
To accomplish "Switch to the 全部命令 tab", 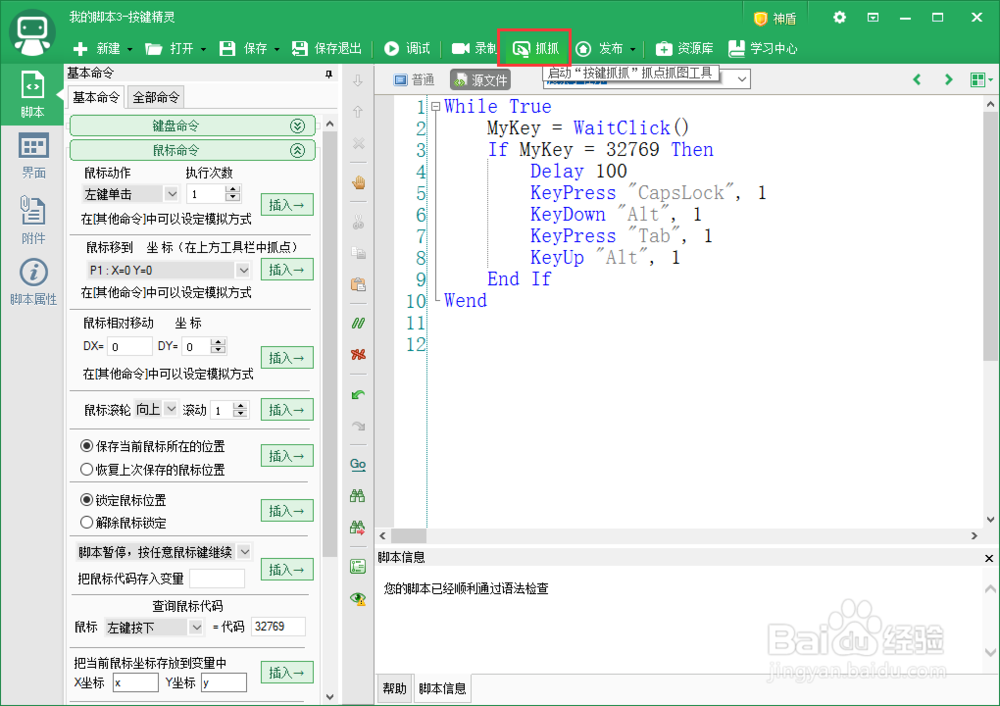I will click(156, 98).
